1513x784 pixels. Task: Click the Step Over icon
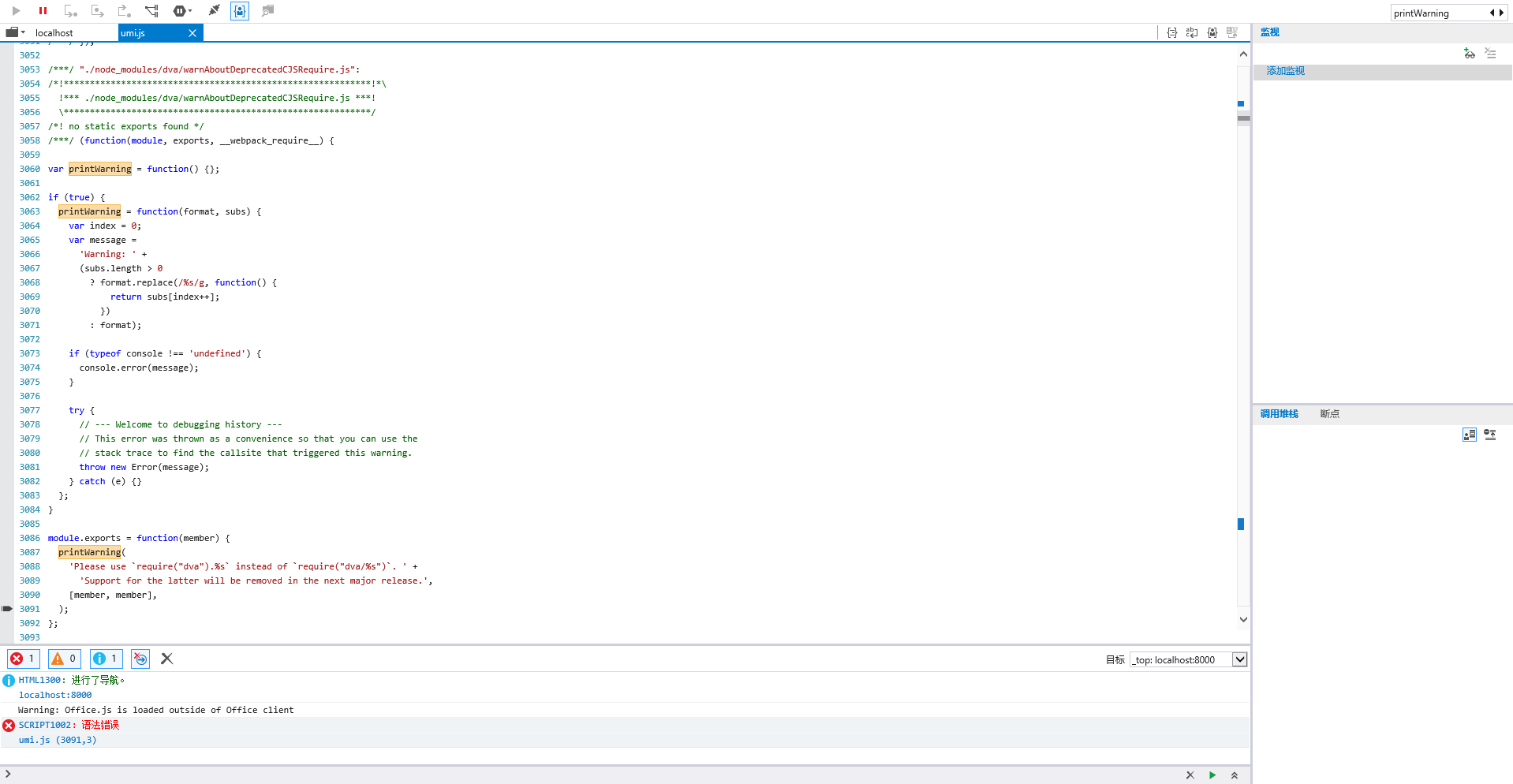tap(97, 11)
